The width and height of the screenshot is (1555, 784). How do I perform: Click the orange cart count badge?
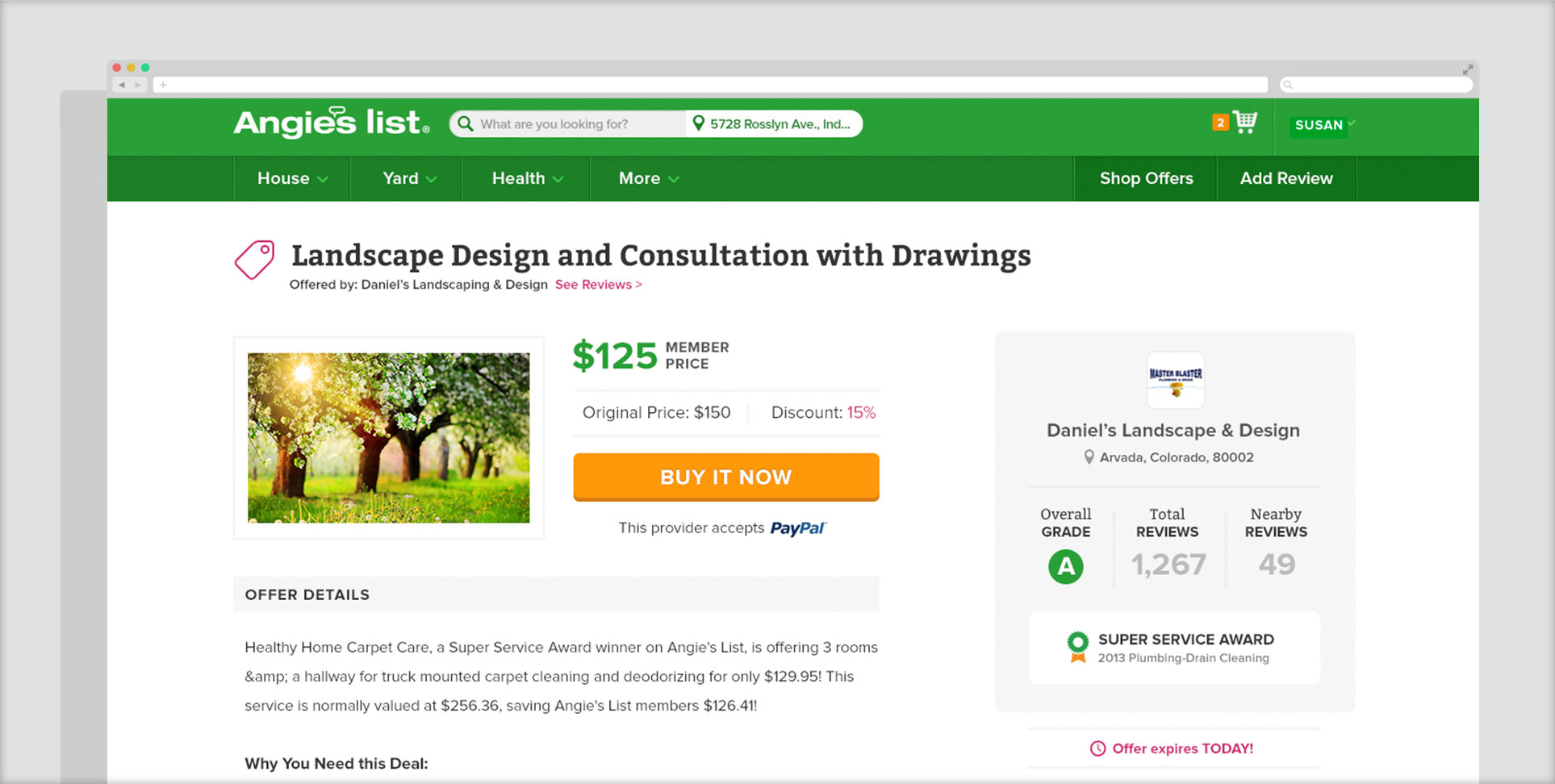(1220, 122)
